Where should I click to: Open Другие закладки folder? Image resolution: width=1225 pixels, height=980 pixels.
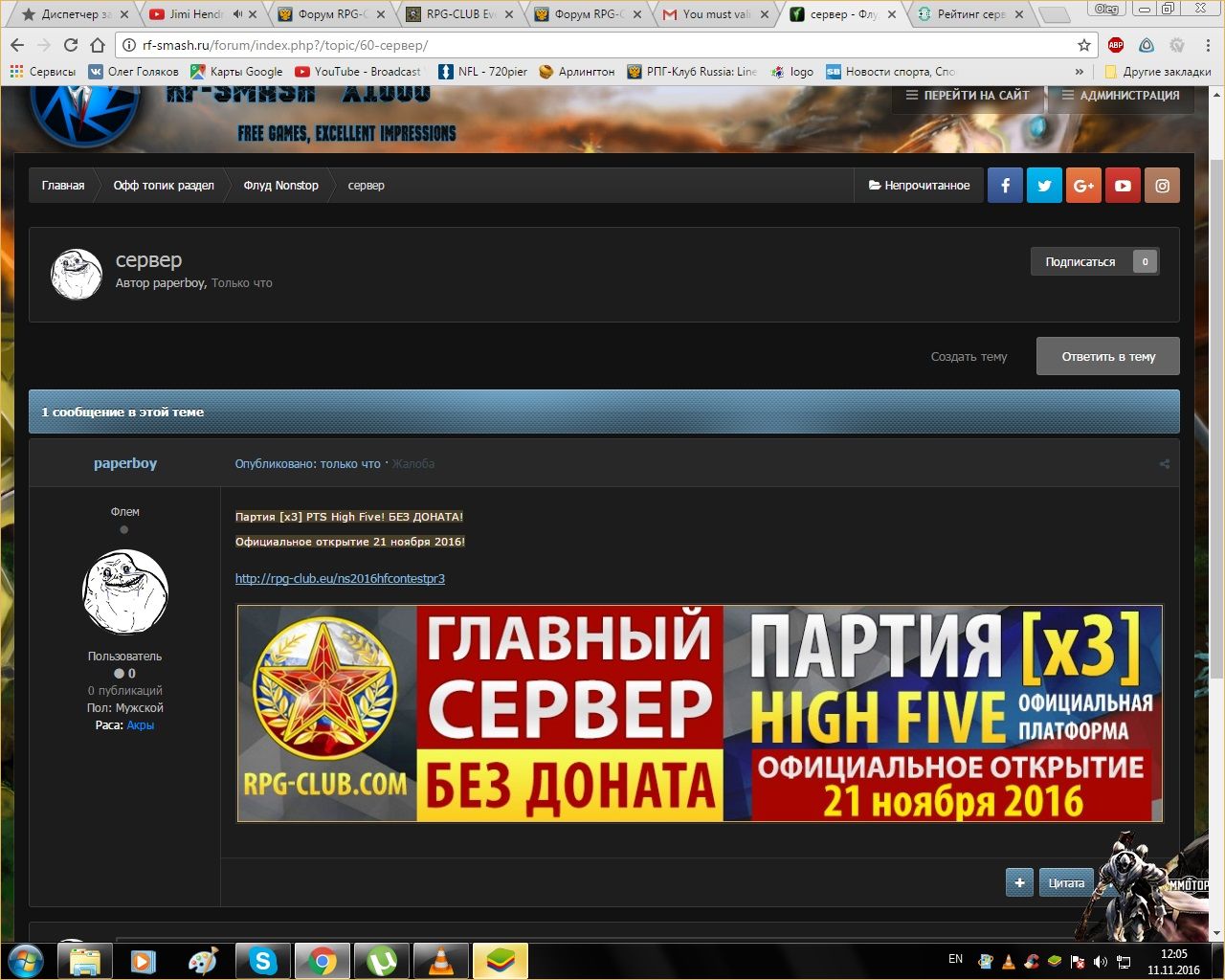pyautogui.click(x=1158, y=72)
